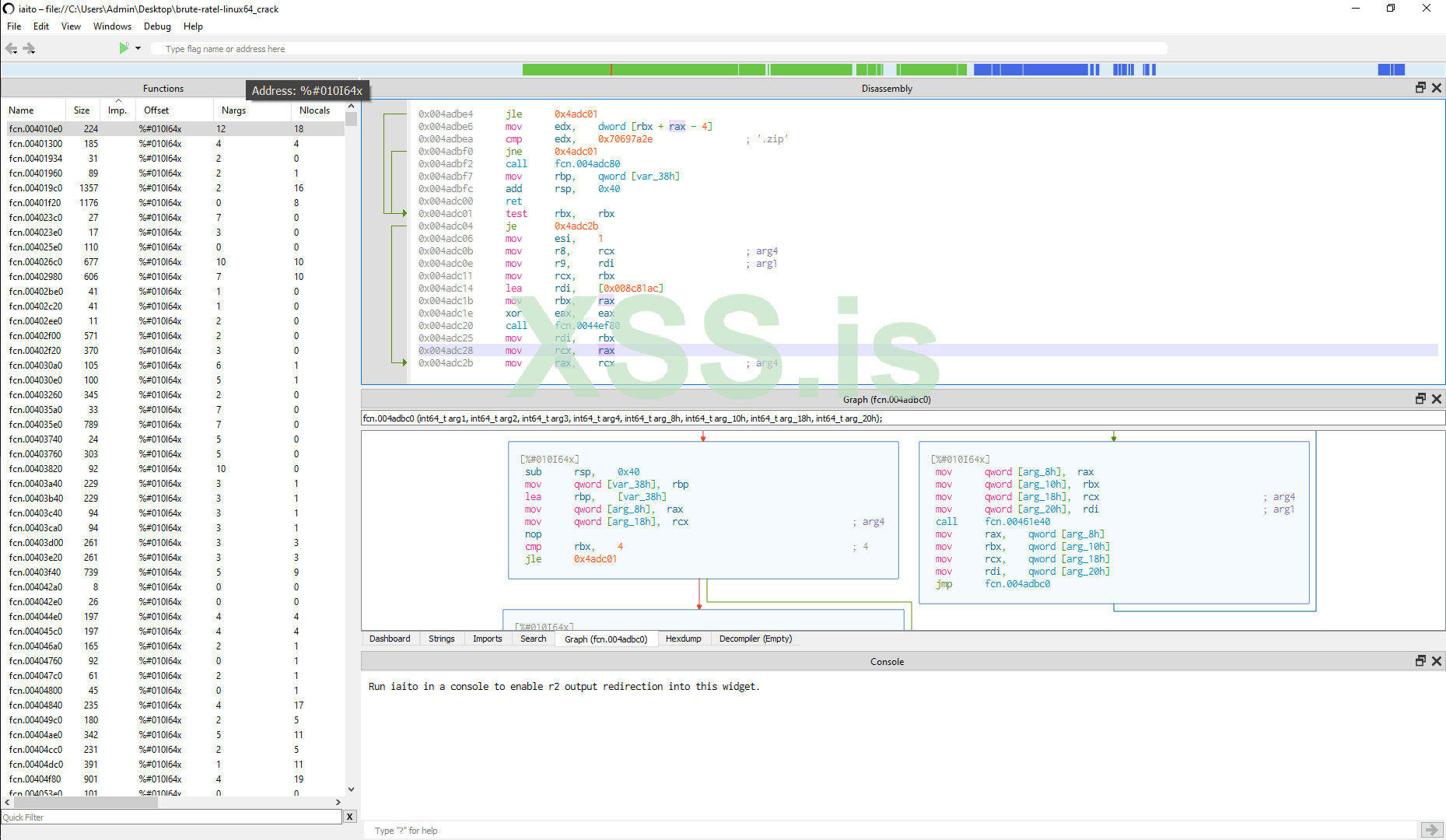1446x840 pixels.
Task: Switch to the Graph (fcn.004adbc0) tab
Action: point(606,639)
